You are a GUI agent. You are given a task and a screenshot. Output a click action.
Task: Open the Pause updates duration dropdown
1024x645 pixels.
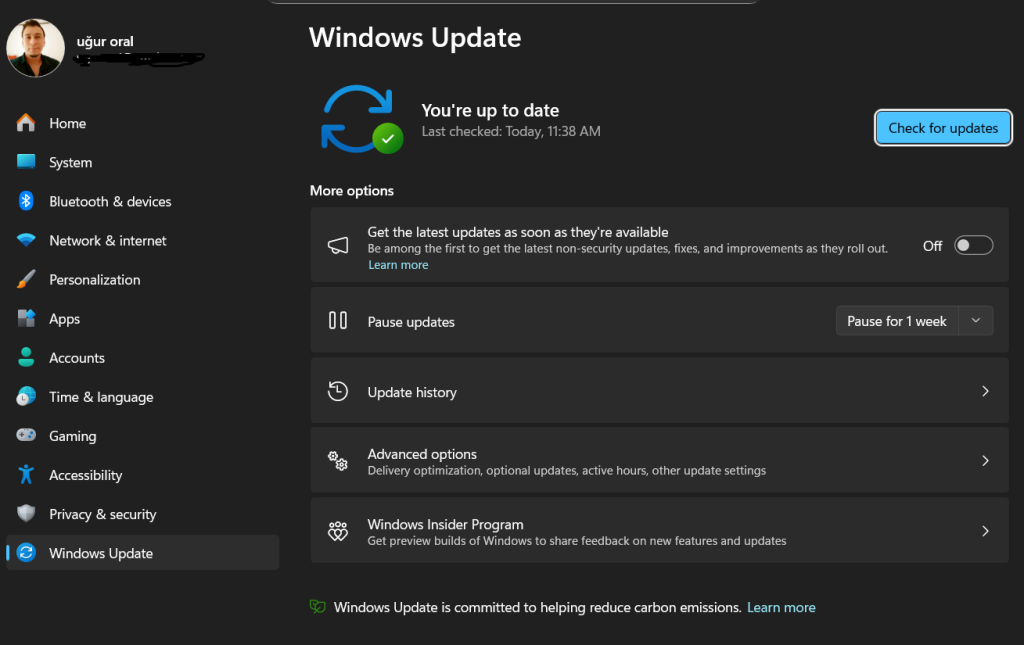tap(975, 320)
